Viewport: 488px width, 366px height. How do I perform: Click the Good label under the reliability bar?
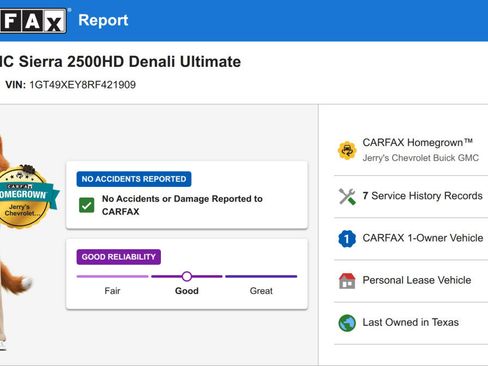tap(187, 291)
